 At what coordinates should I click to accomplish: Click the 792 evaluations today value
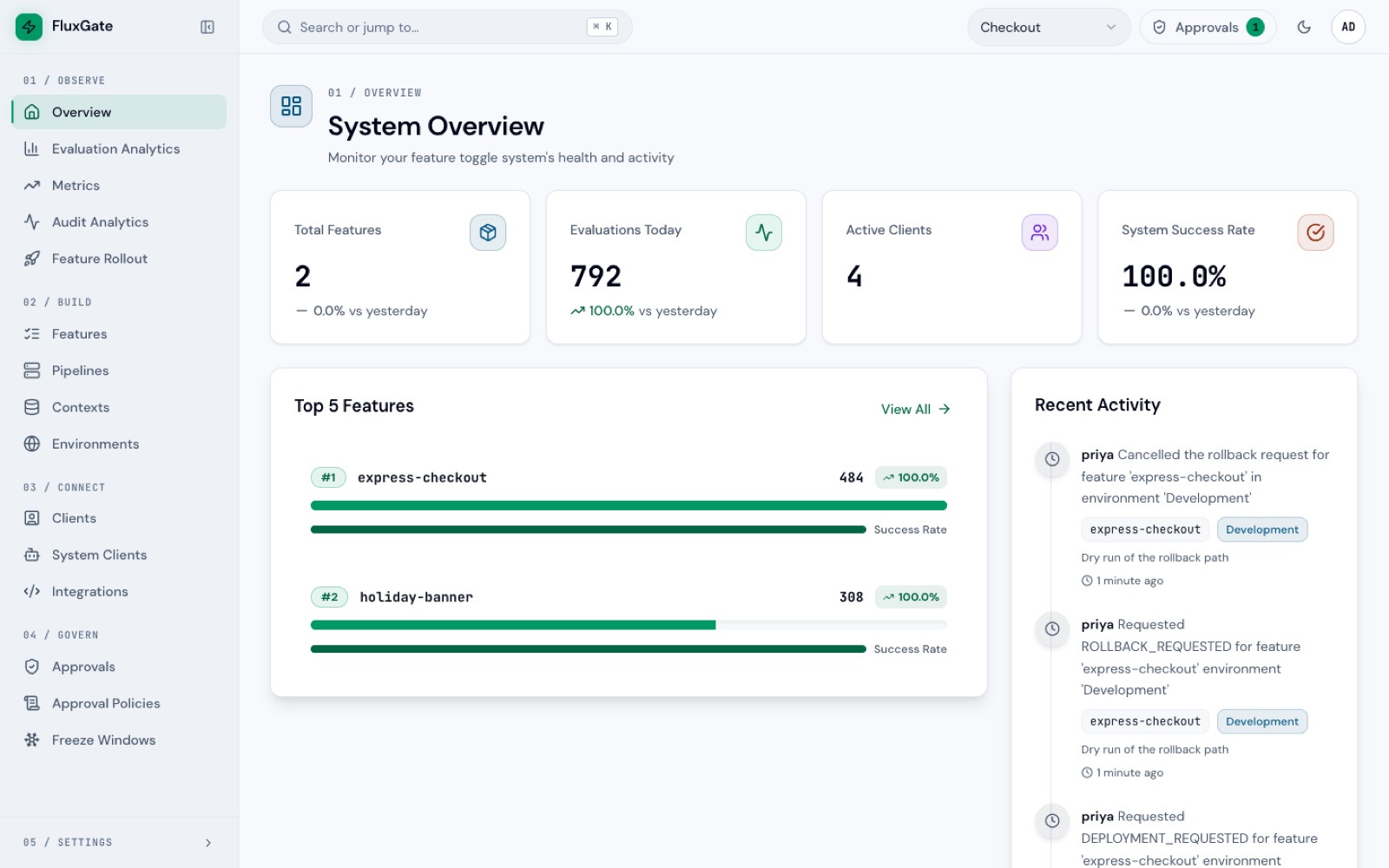596,276
